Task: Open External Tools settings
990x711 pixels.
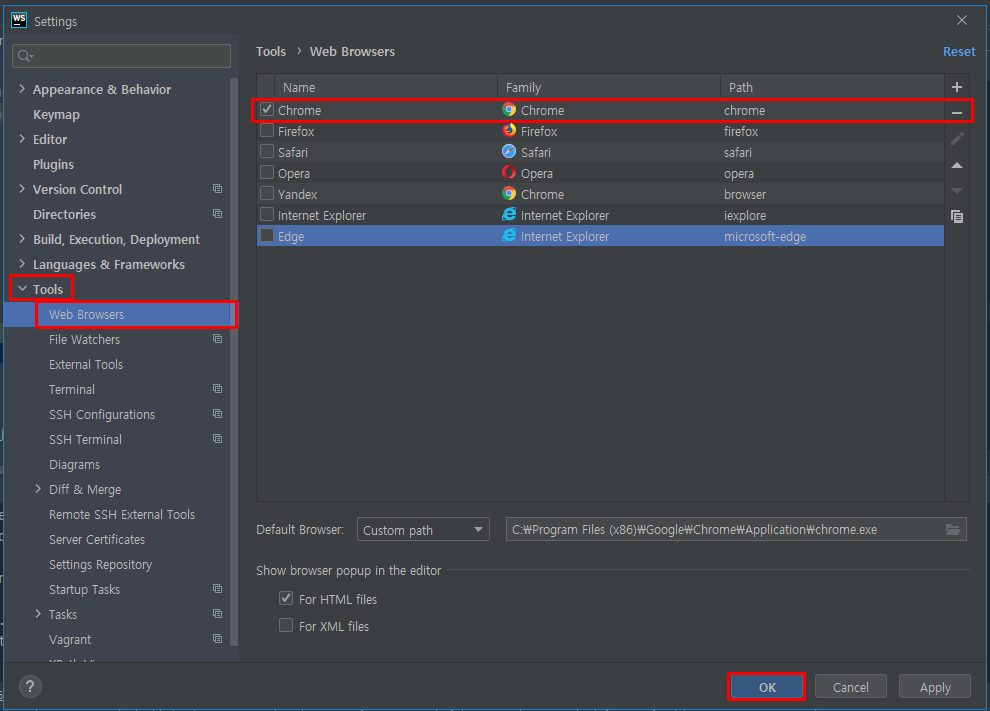Action: 86,364
